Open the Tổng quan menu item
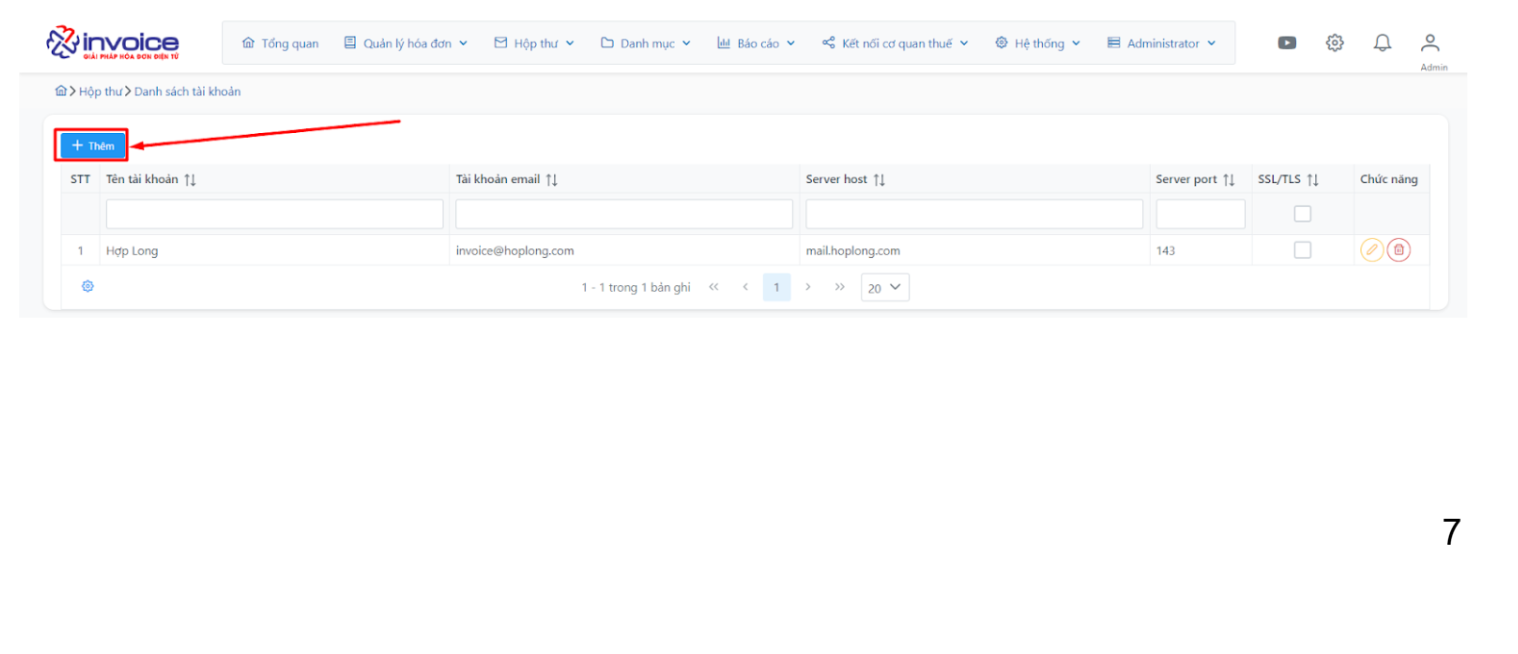Viewport: 1518px width, 654px height. (x=280, y=43)
